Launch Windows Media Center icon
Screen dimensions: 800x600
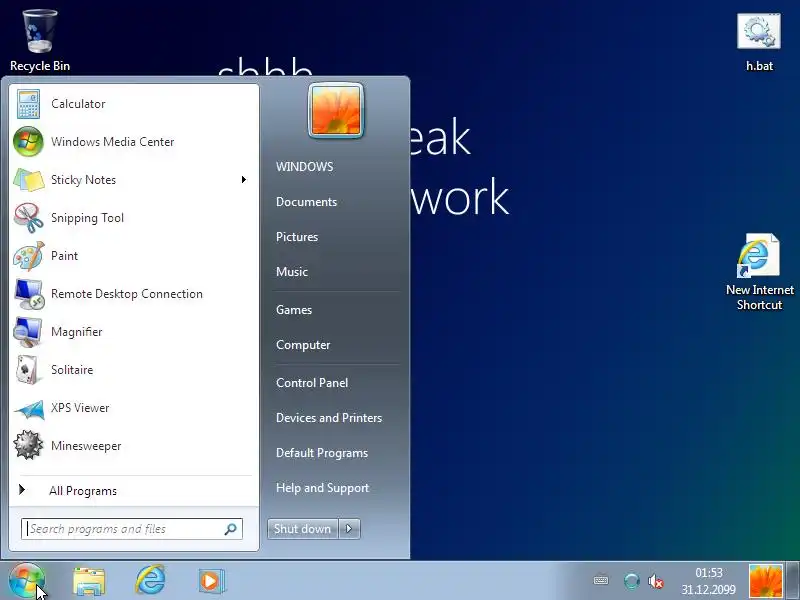[28, 141]
